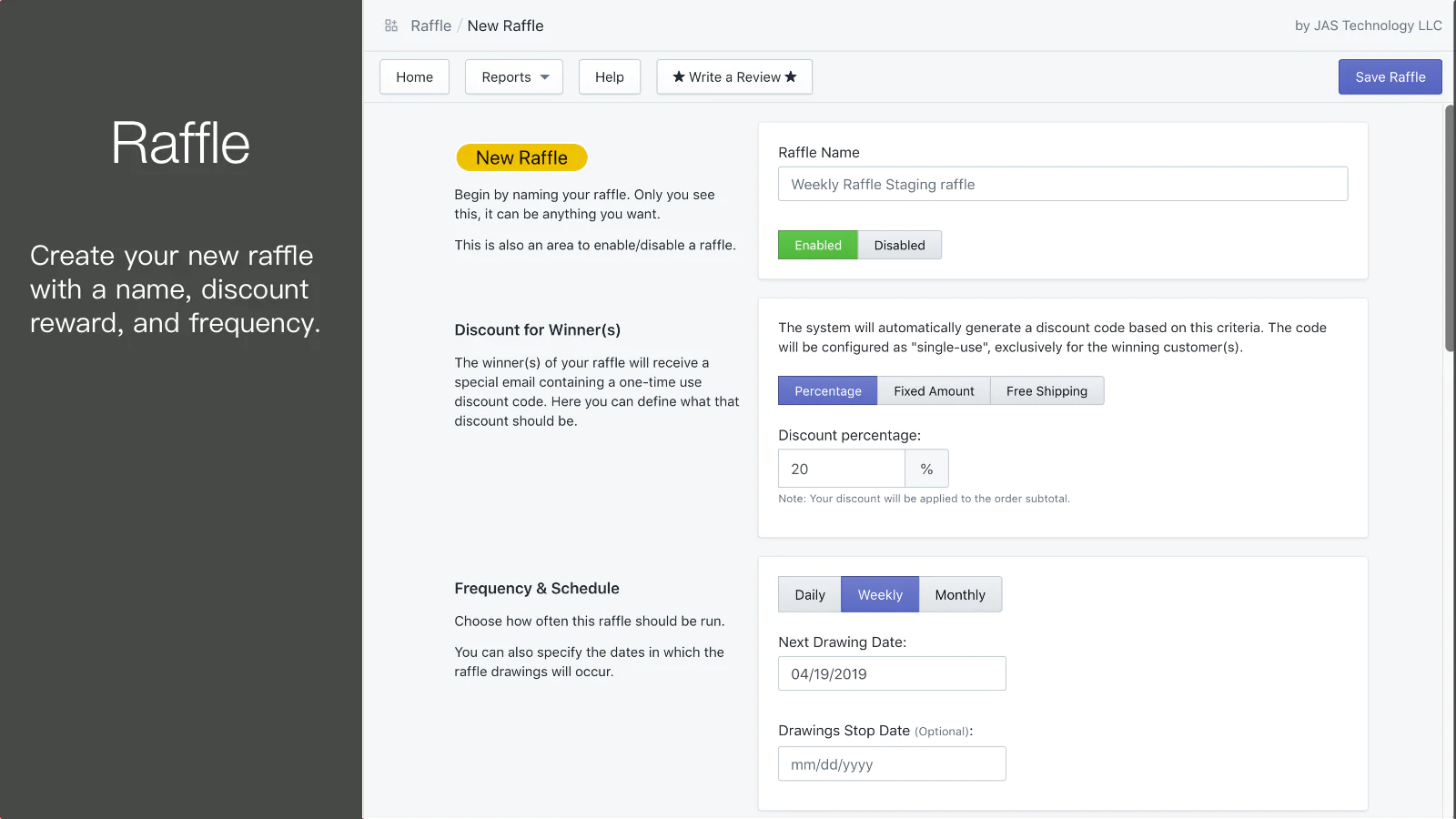The image size is (1456, 819).
Task: Click the app grid icon beside Raffle breadcrumb
Action: [x=391, y=25]
